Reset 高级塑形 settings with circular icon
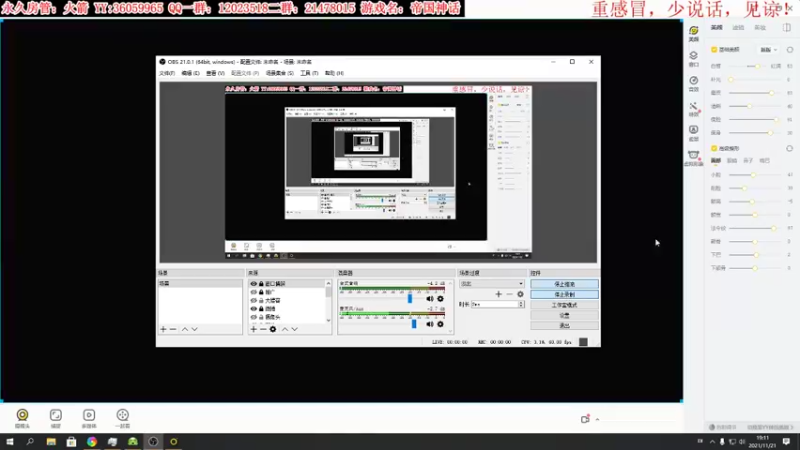800x450 pixels. point(789,148)
